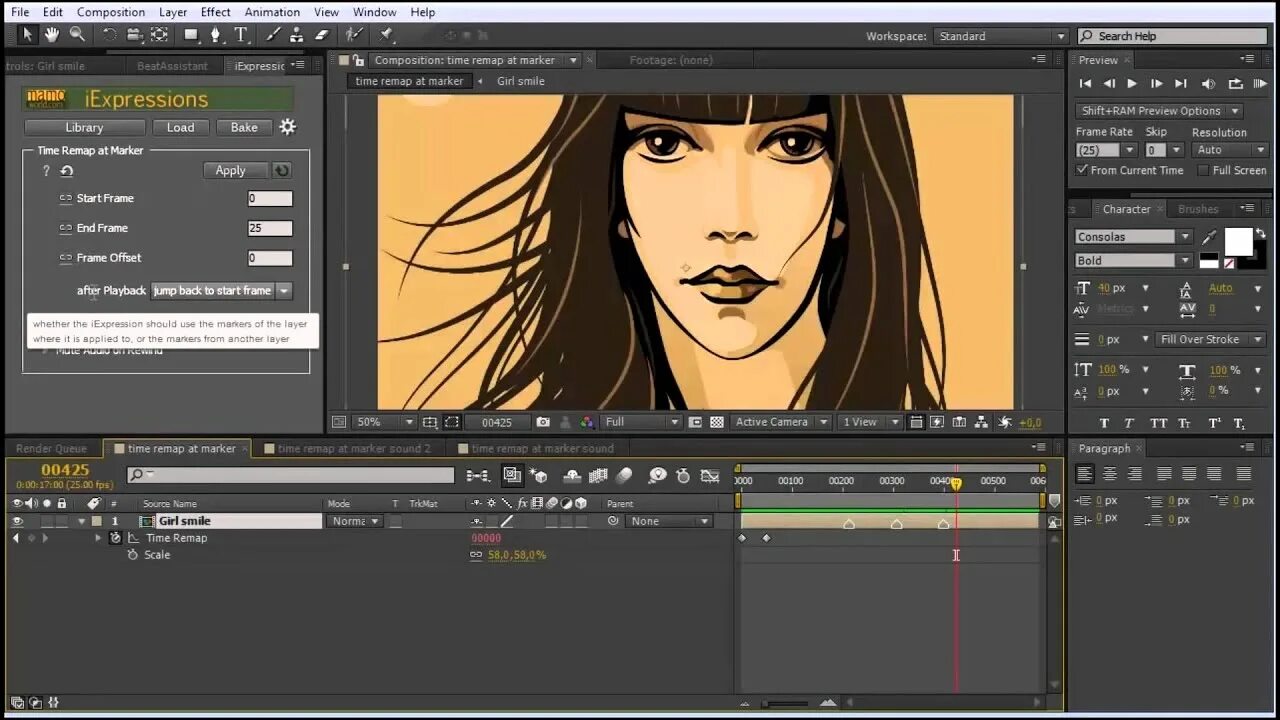Select the Rectangle shape tool
This screenshot has width=1280, height=720.
190,35
